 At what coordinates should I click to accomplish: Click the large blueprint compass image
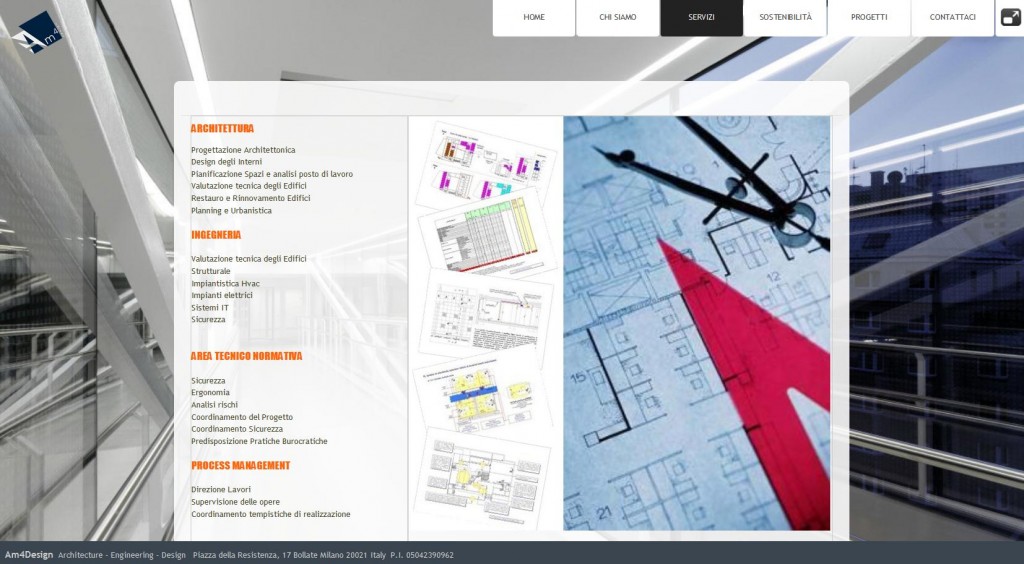coord(696,323)
